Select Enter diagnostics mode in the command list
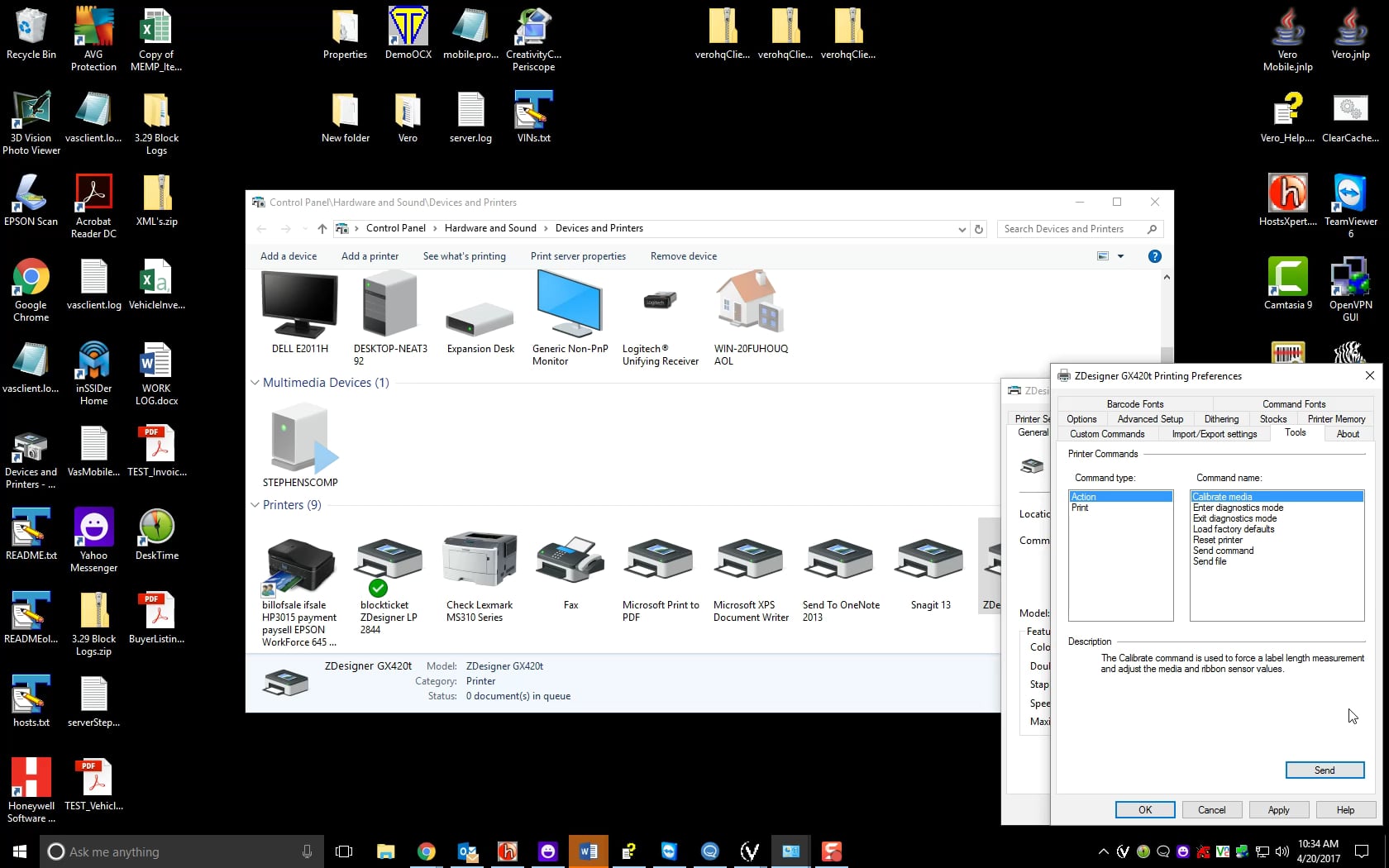Viewport: 1389px width, 868px height. tap(1236, 508)
